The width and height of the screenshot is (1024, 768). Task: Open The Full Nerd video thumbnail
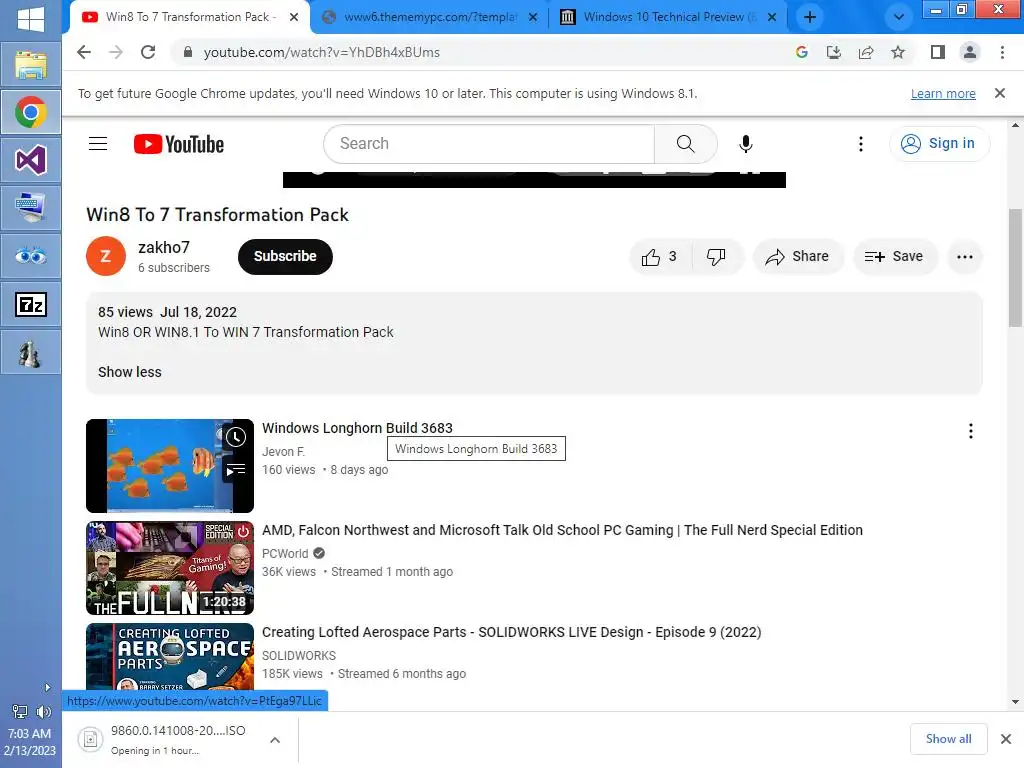click(x=170, y=568)
